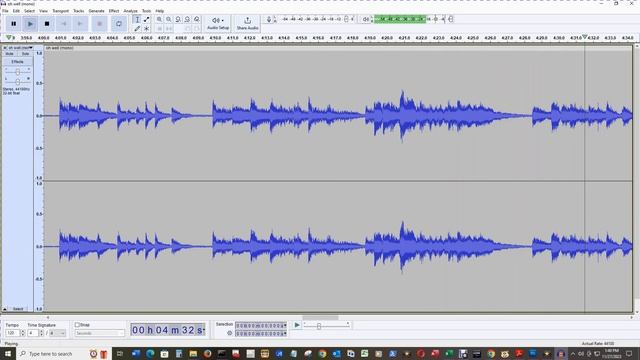Adjust the track pan slider
Viewport: 640px width, 360px height.
[18, 82]
